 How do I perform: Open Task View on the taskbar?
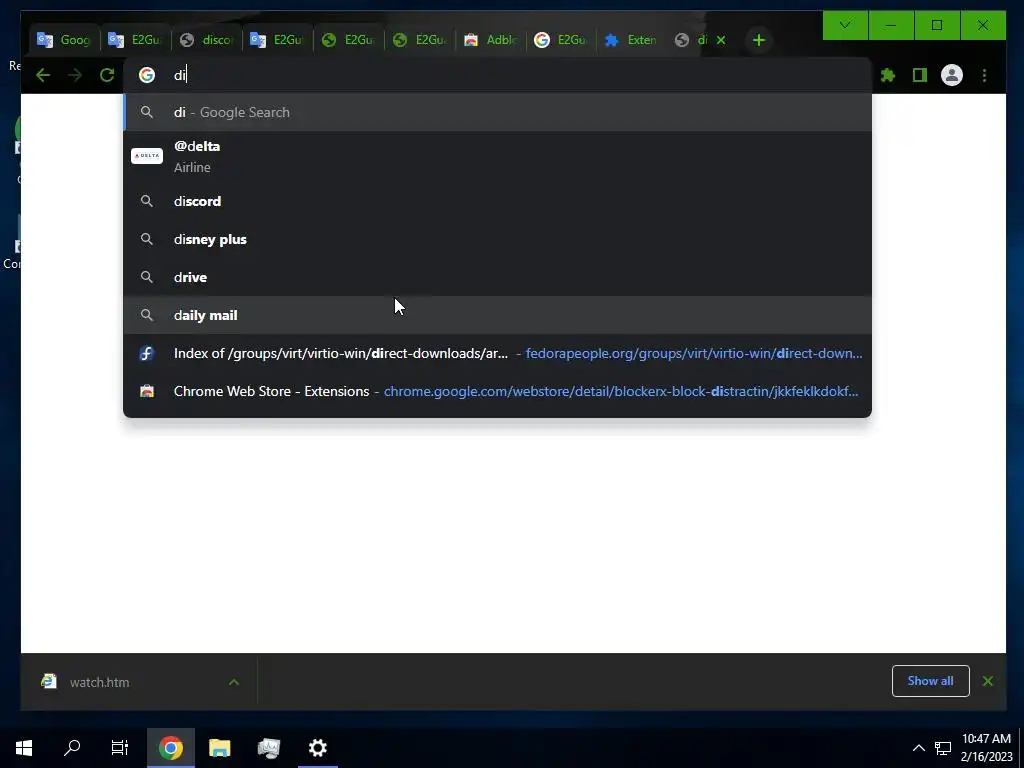click(120, 748)
